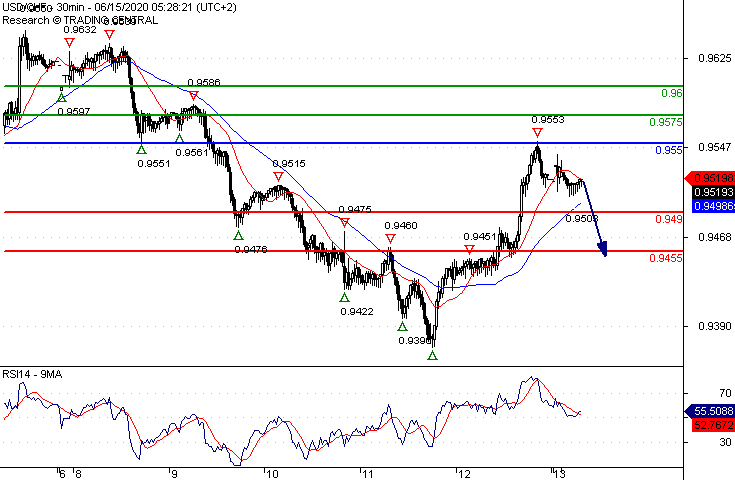Click the 0.9468 price axis label
735x480 pixels.
[x=715, y=237]
